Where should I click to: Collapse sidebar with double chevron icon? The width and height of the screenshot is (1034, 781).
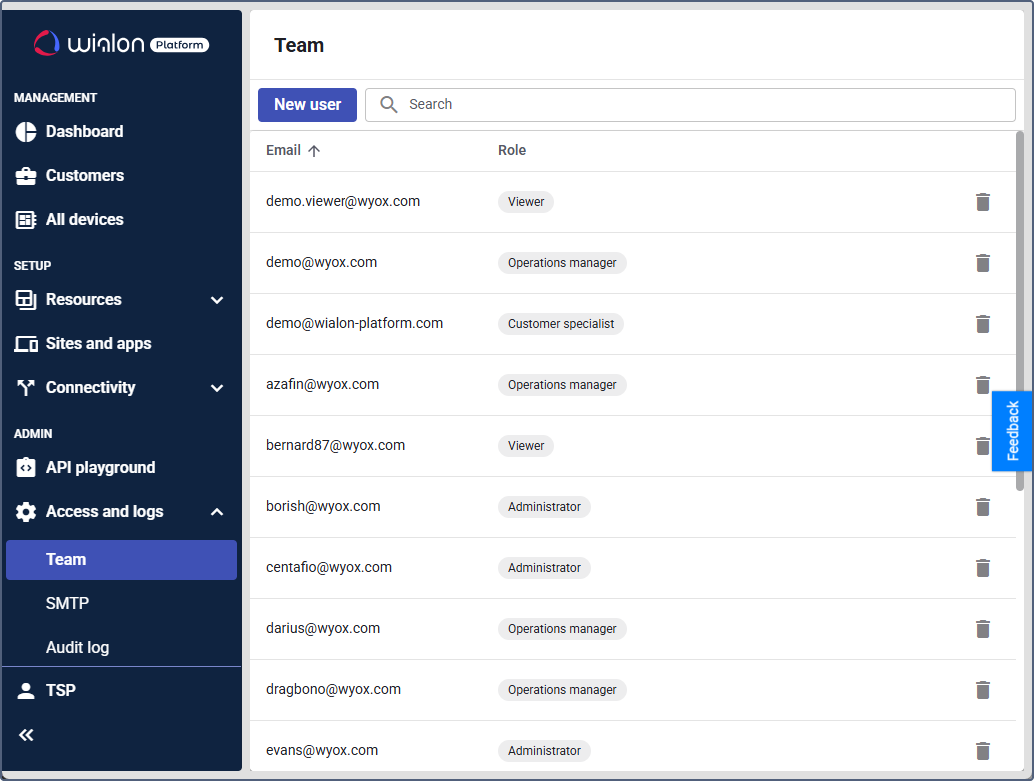coord(26,735)
